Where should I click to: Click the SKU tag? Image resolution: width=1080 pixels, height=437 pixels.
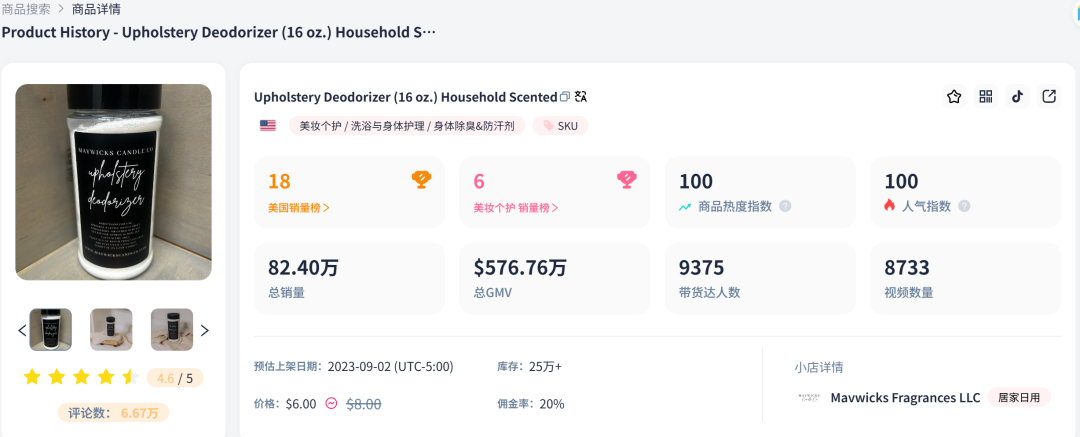click(x=560, y=126)
